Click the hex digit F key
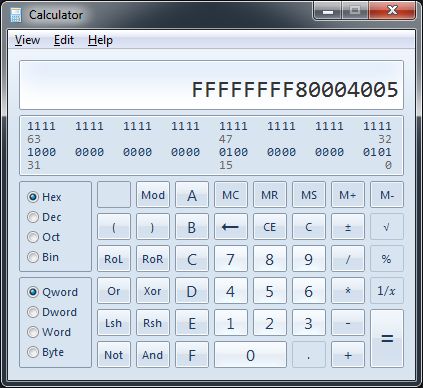Viewport: 423px width, 388px height. pyautogui.click(x=192, y=355)
